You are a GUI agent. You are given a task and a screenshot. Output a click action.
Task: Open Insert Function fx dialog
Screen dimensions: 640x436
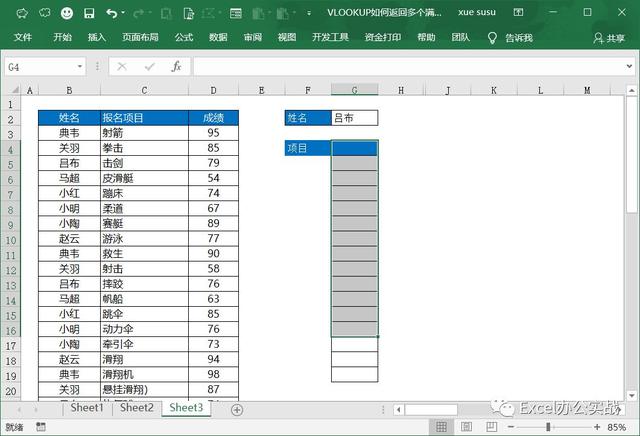(176, 67)
